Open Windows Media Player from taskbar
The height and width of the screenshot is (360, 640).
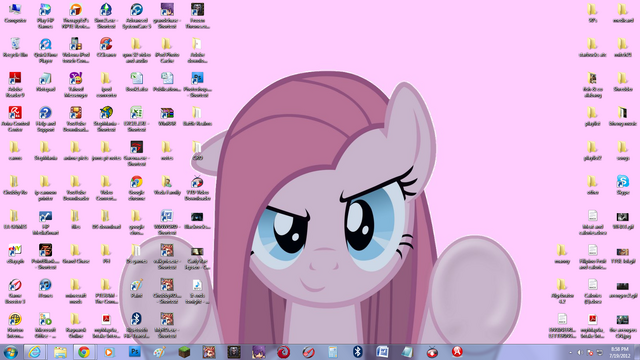click(x=109, y=352)
